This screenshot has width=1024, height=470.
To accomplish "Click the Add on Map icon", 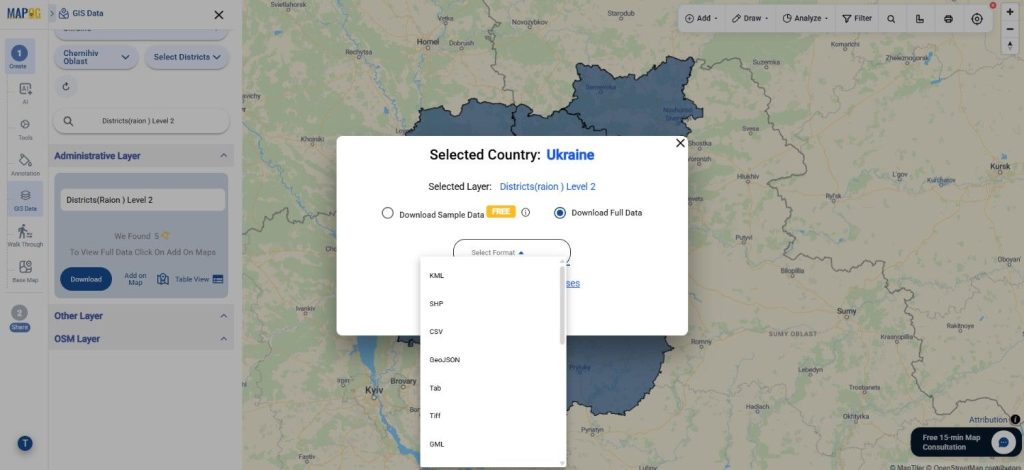I will tap(163, 279).
